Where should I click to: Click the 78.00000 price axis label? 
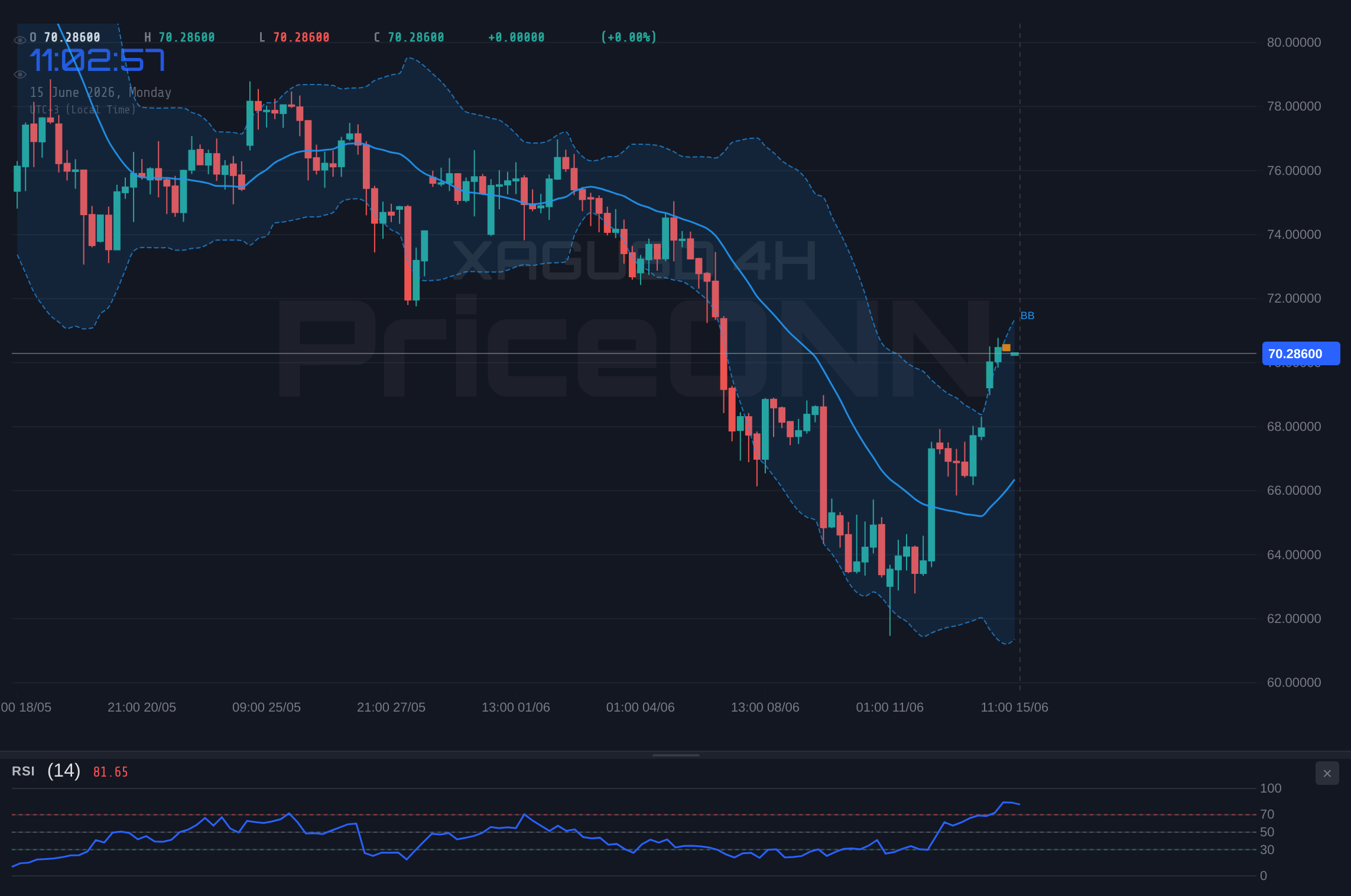point(1294,106)
